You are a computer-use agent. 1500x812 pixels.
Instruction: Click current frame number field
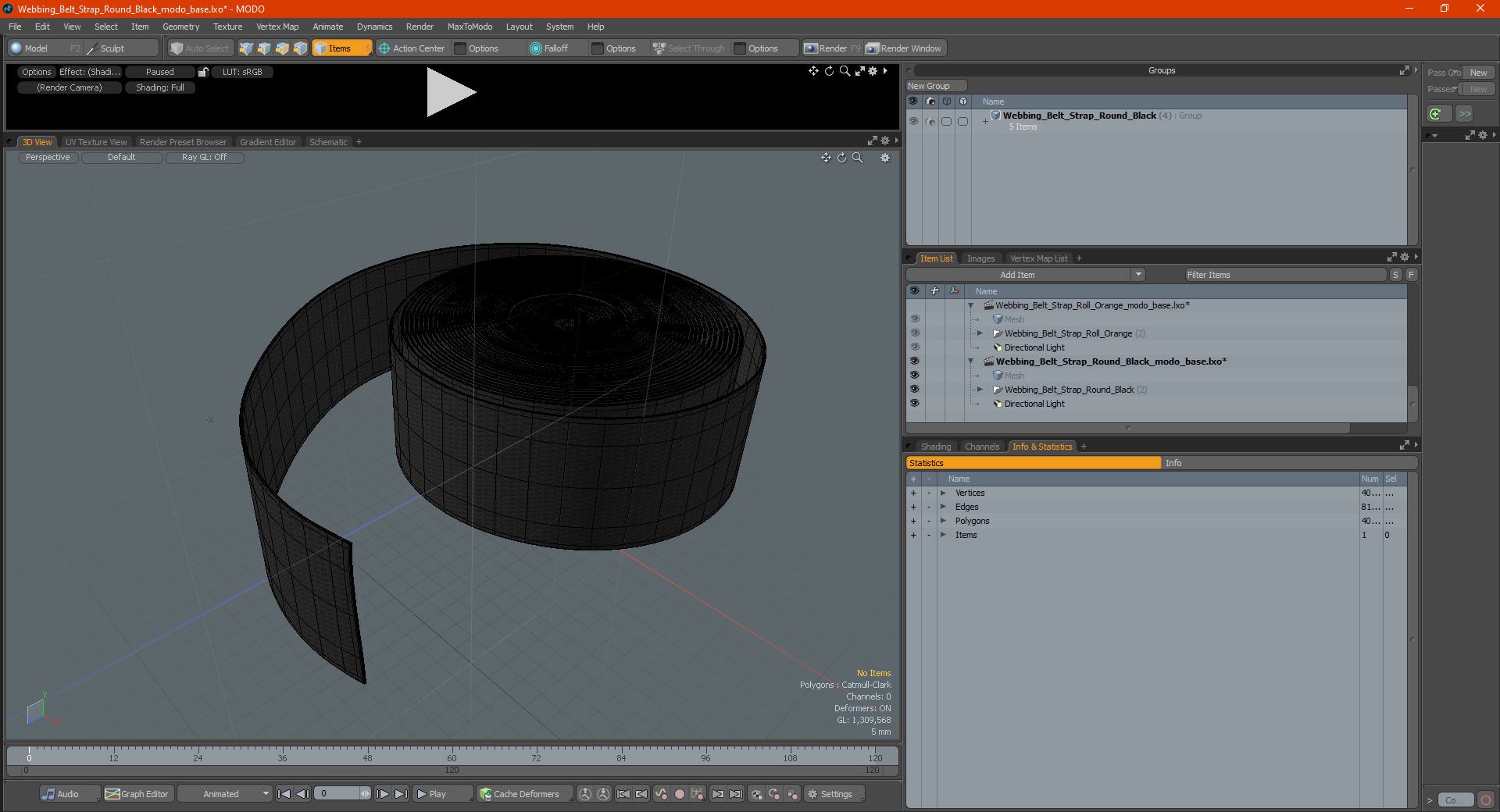(338, 794)
